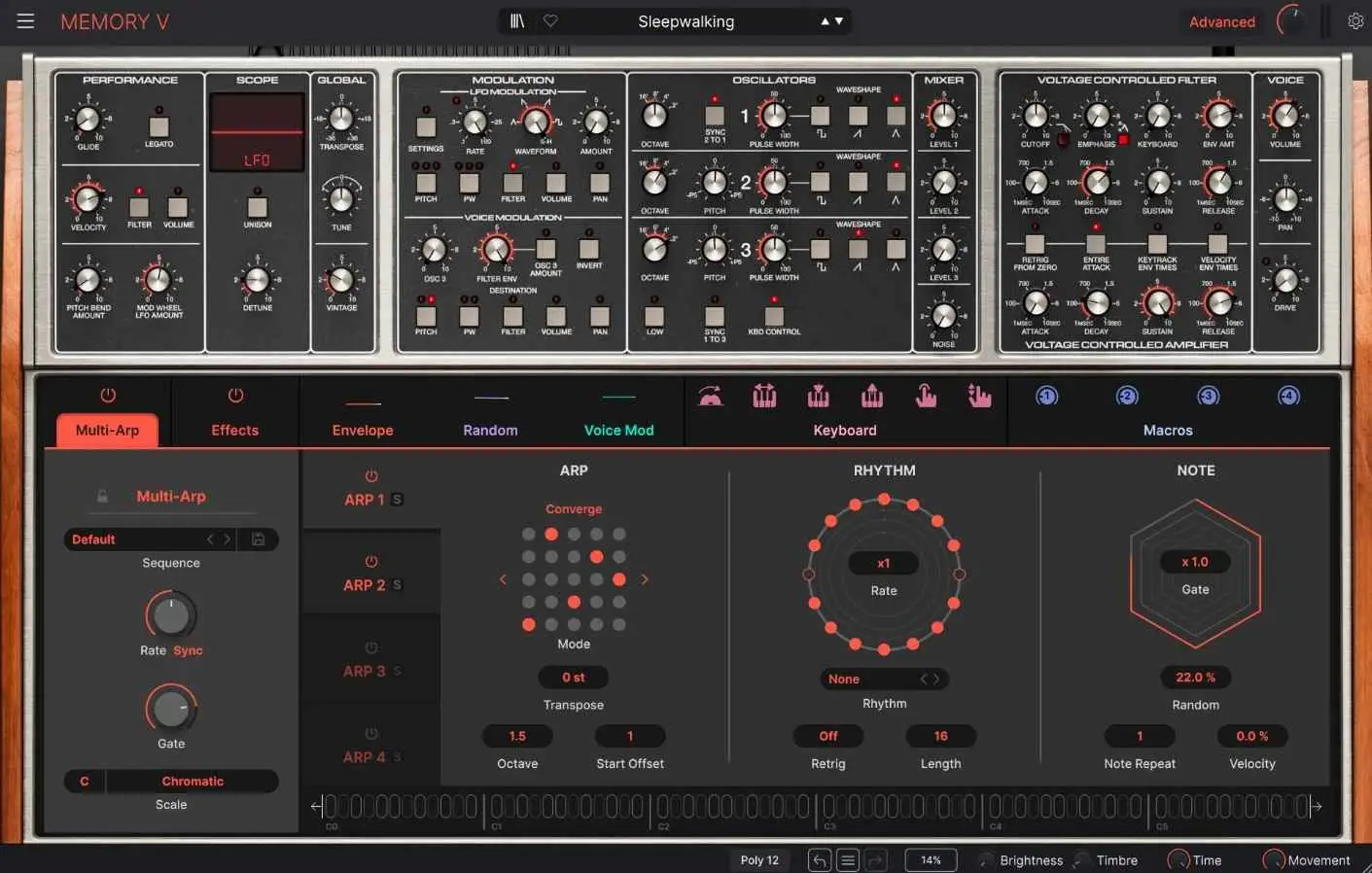Screen dimensions: 1372x873
Task: Select next sequence preset arrow
Action: tap(228, 539)
